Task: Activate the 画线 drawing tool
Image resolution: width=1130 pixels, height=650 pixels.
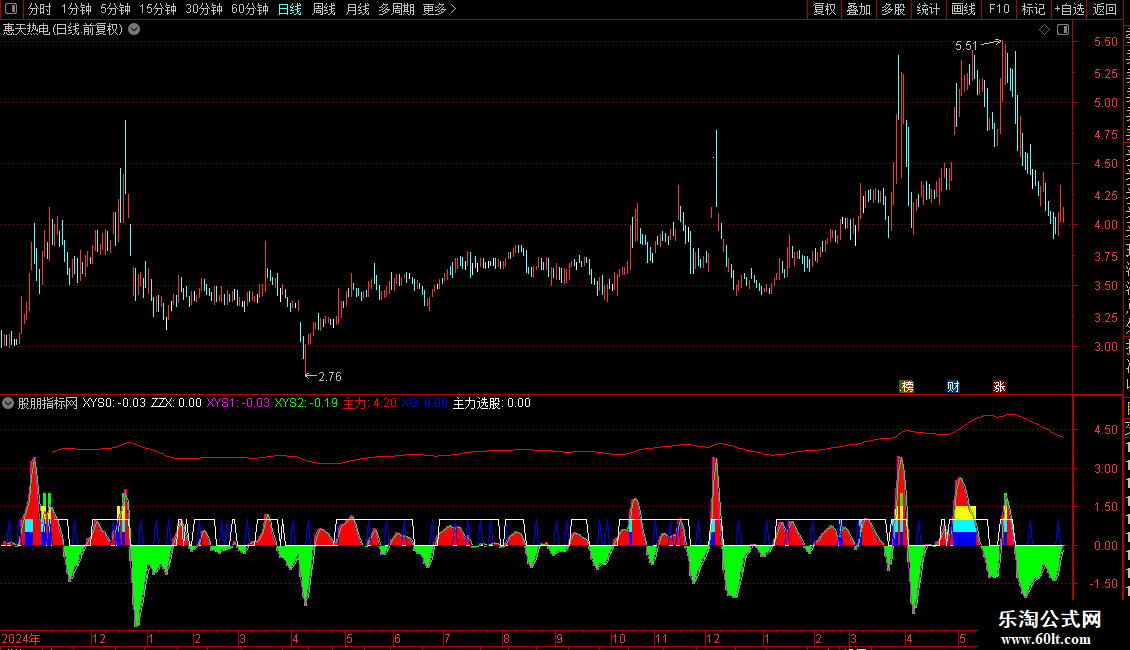Action: pyautogui.click(x=963, y=9)
